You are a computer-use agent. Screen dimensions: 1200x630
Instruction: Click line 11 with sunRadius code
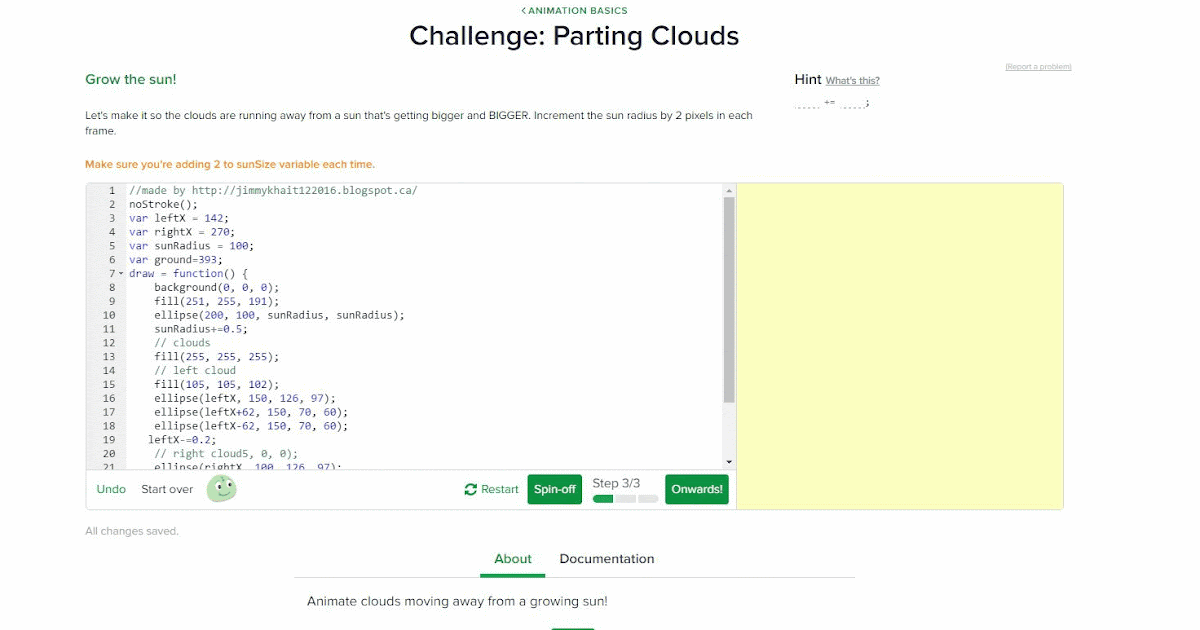point(200,328)
